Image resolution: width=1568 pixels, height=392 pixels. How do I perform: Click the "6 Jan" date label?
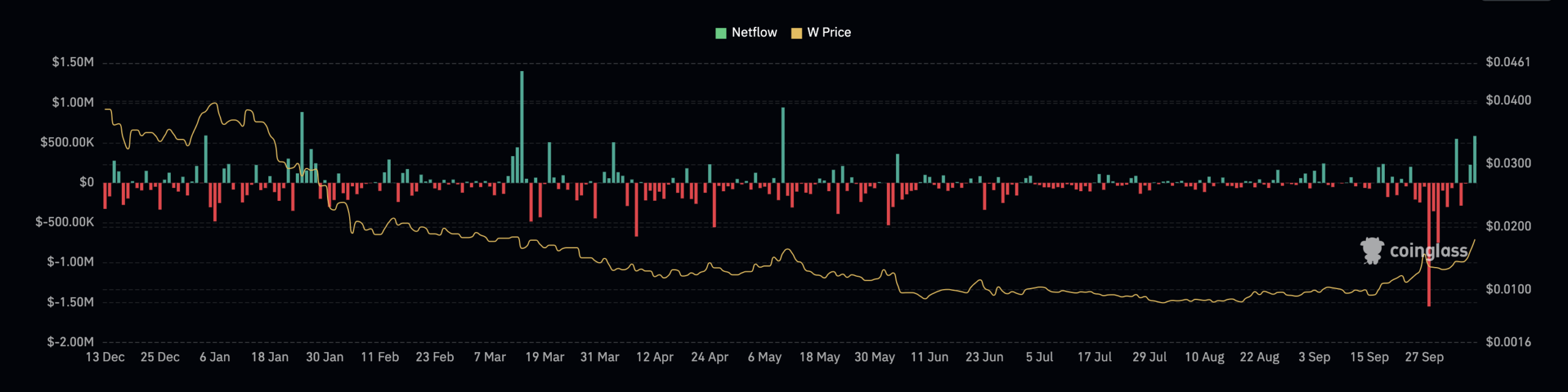click(215, 357)
